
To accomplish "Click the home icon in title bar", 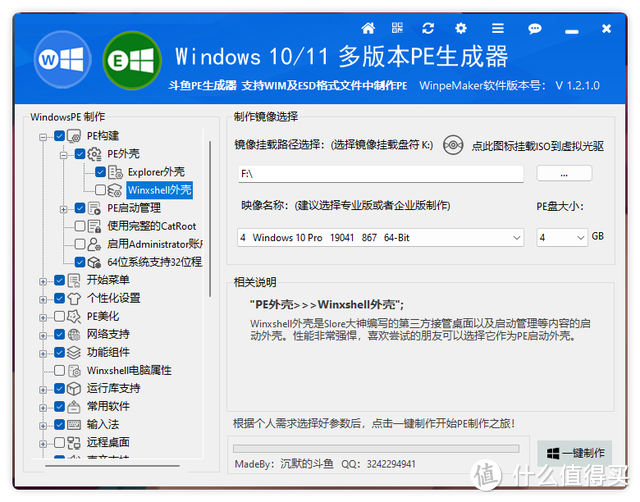I will click(368, 28).
